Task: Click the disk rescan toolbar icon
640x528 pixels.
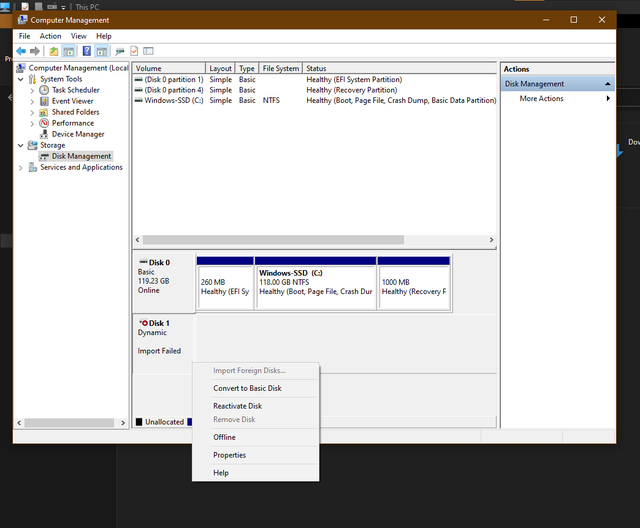Action: 120,51
